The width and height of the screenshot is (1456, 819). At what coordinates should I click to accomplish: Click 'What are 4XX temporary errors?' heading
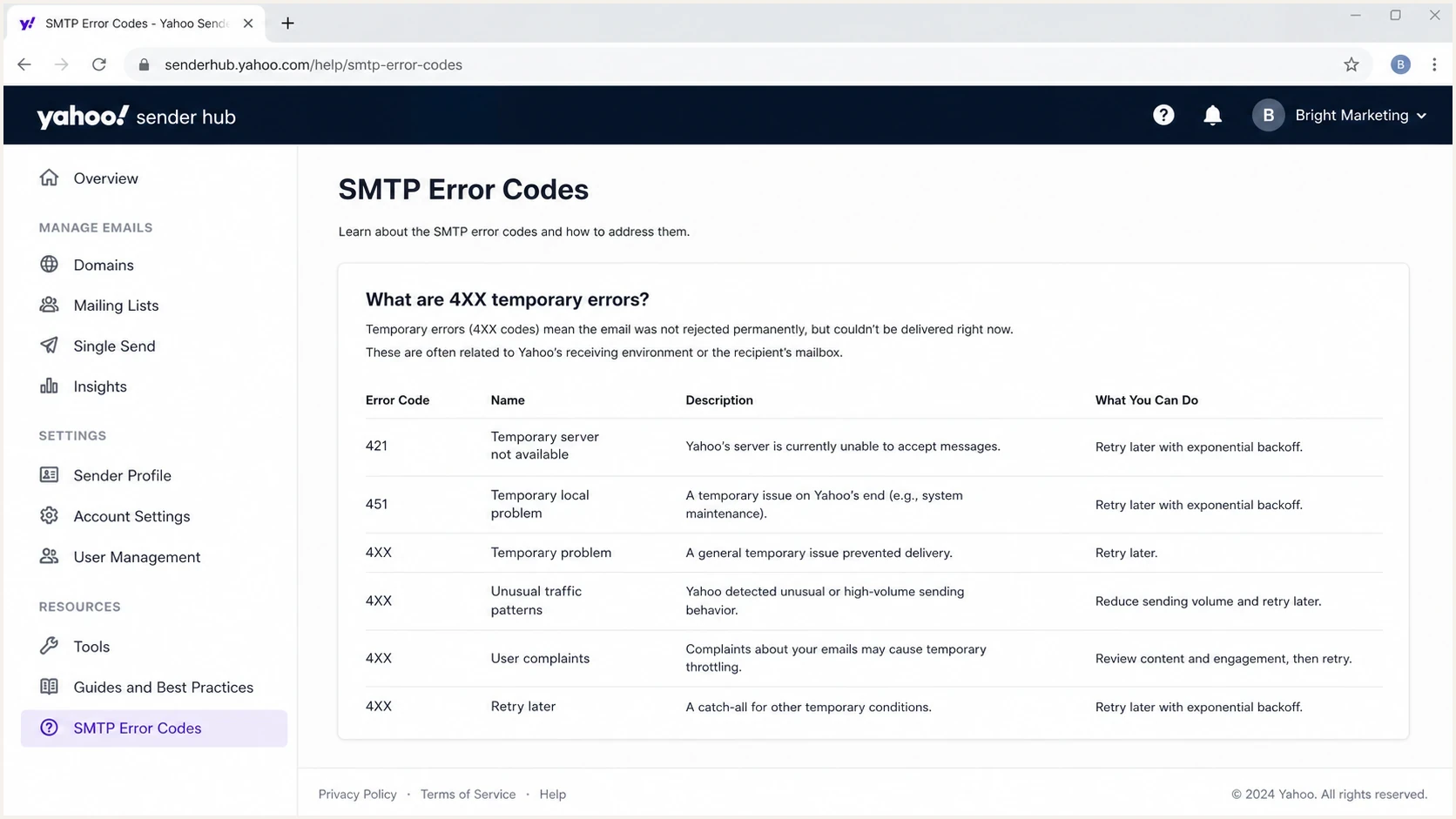(507, 299)
